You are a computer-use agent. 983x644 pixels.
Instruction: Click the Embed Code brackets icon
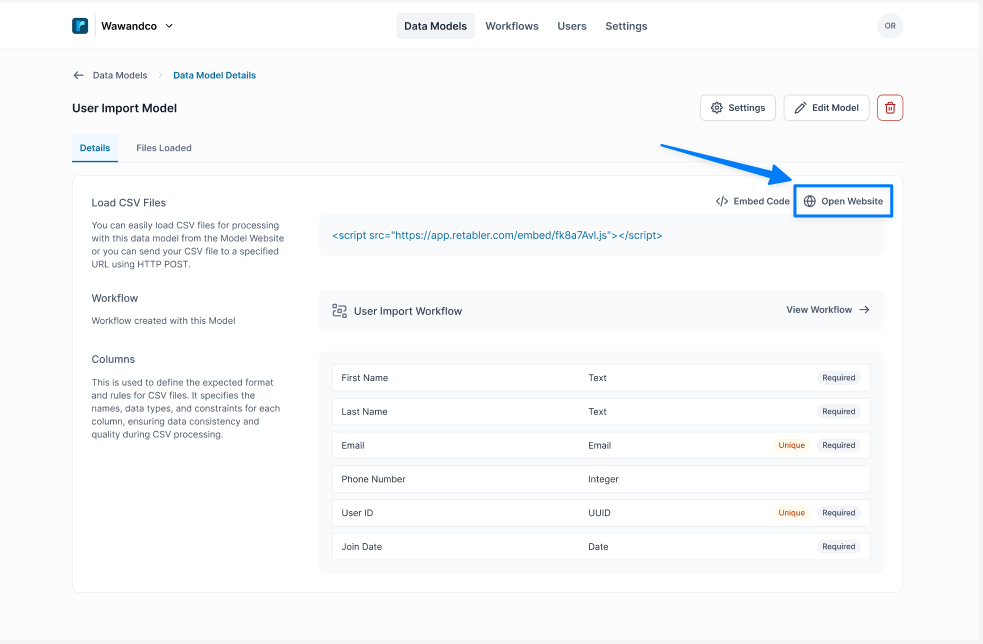[x=722, y=201]
